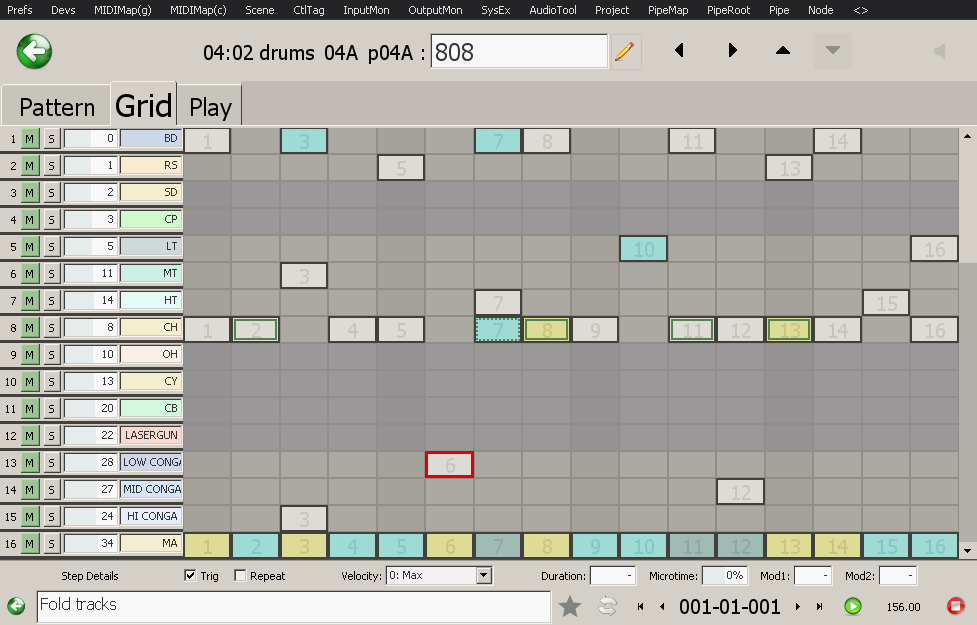Screen dimensions: 977x625
Task: Go to next pattern with right arrow
Action: [x=732, y=51]
